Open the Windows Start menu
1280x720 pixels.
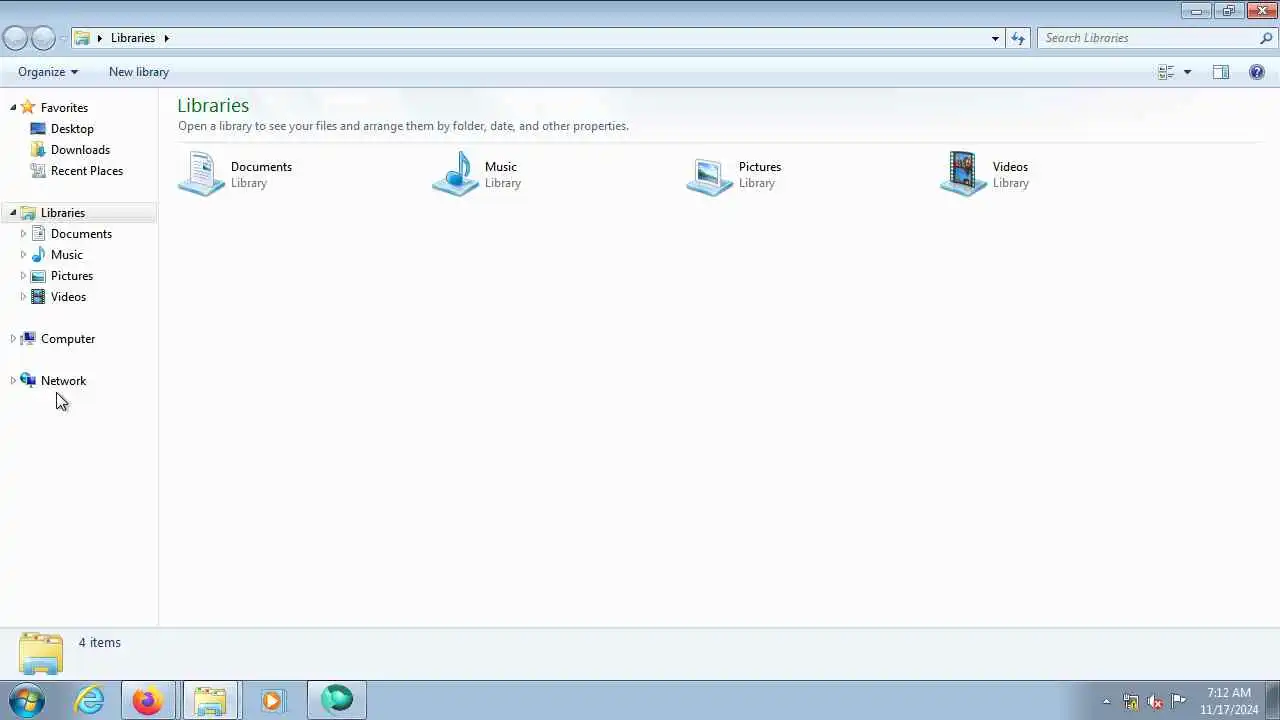coord(27,700)
